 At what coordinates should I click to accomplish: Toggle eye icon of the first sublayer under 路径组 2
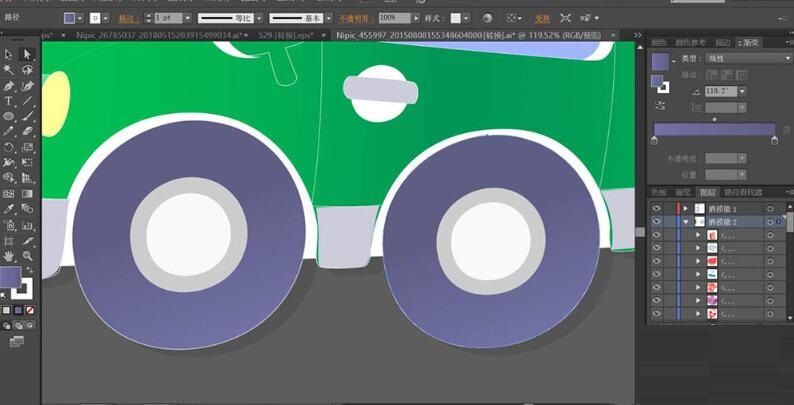[656, 235]
